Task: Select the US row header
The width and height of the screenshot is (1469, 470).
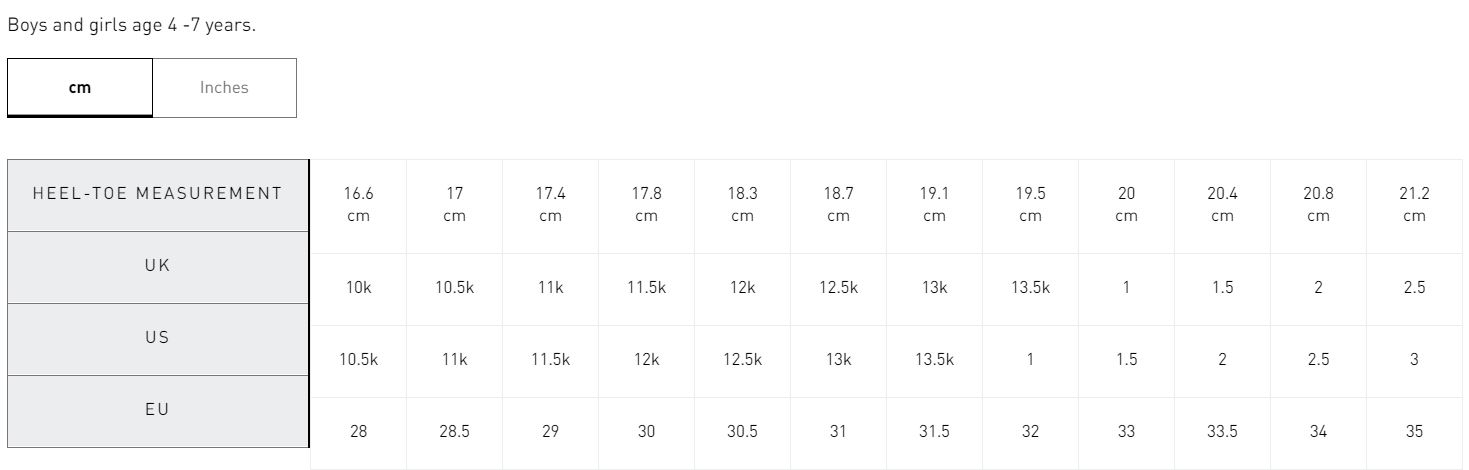Action: pos(158,339)
